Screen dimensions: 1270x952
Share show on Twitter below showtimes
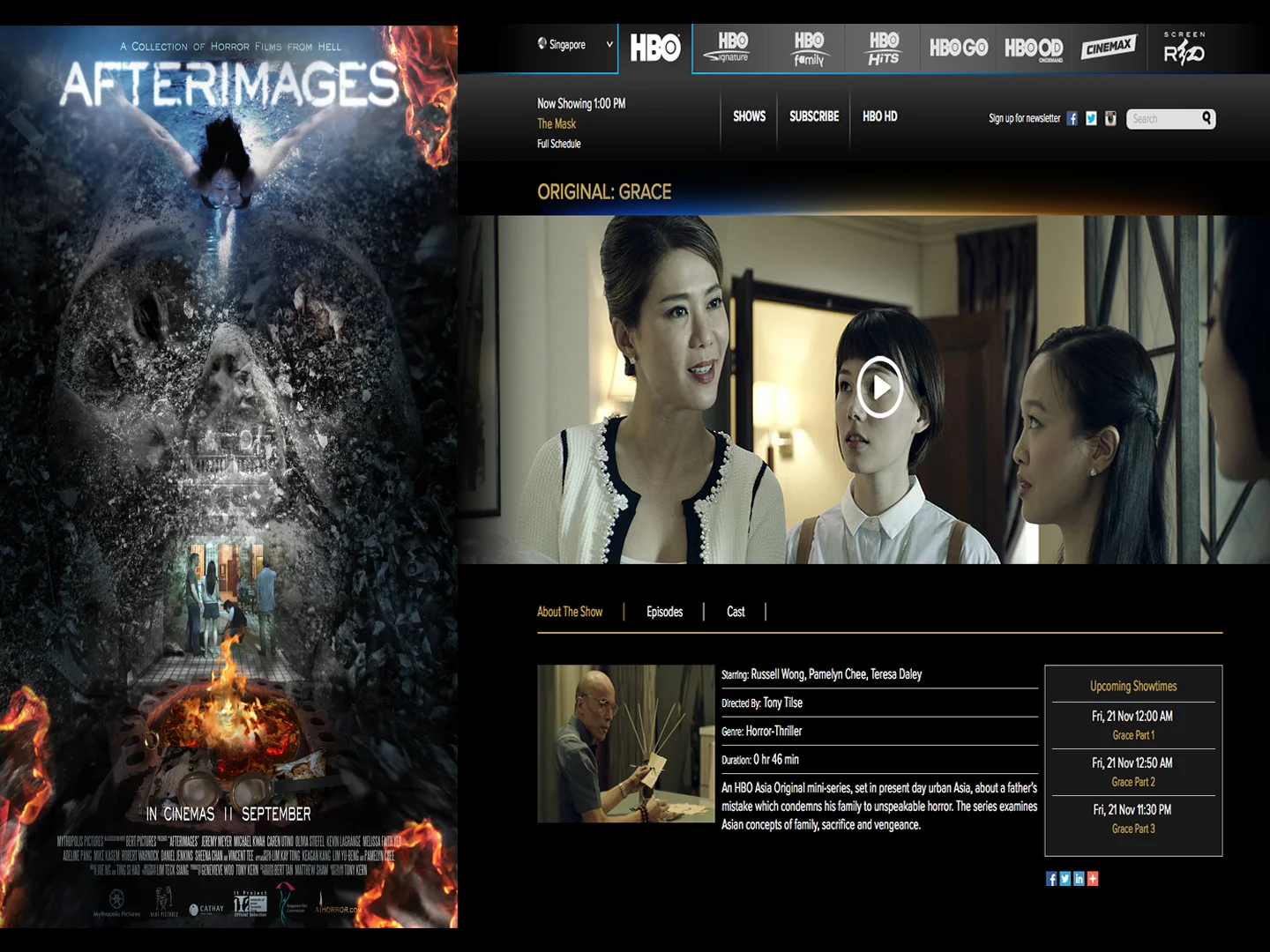coord(1065,879)
